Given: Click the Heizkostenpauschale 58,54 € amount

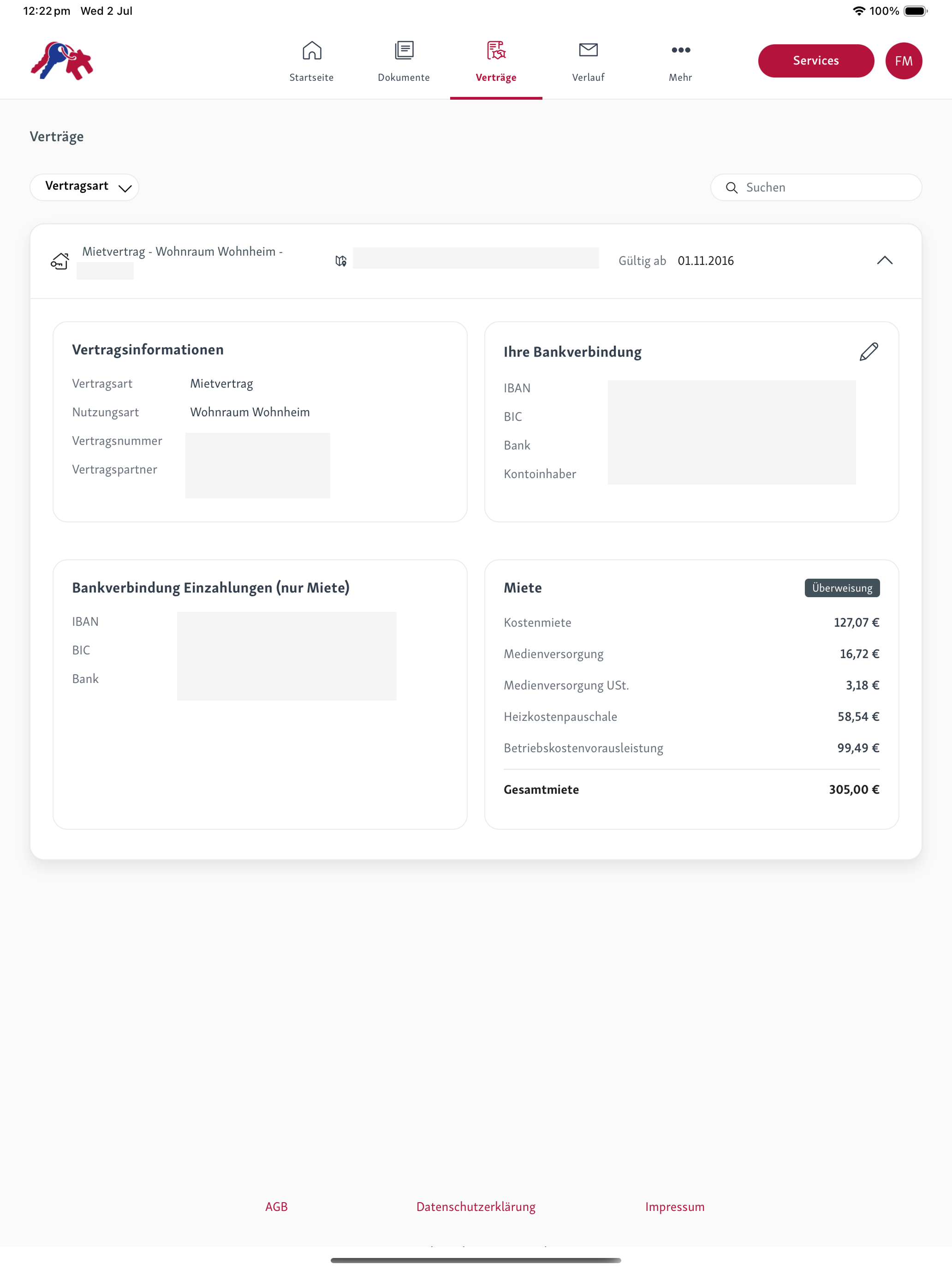Looking at the screenshot, I should tap(858, 717).
